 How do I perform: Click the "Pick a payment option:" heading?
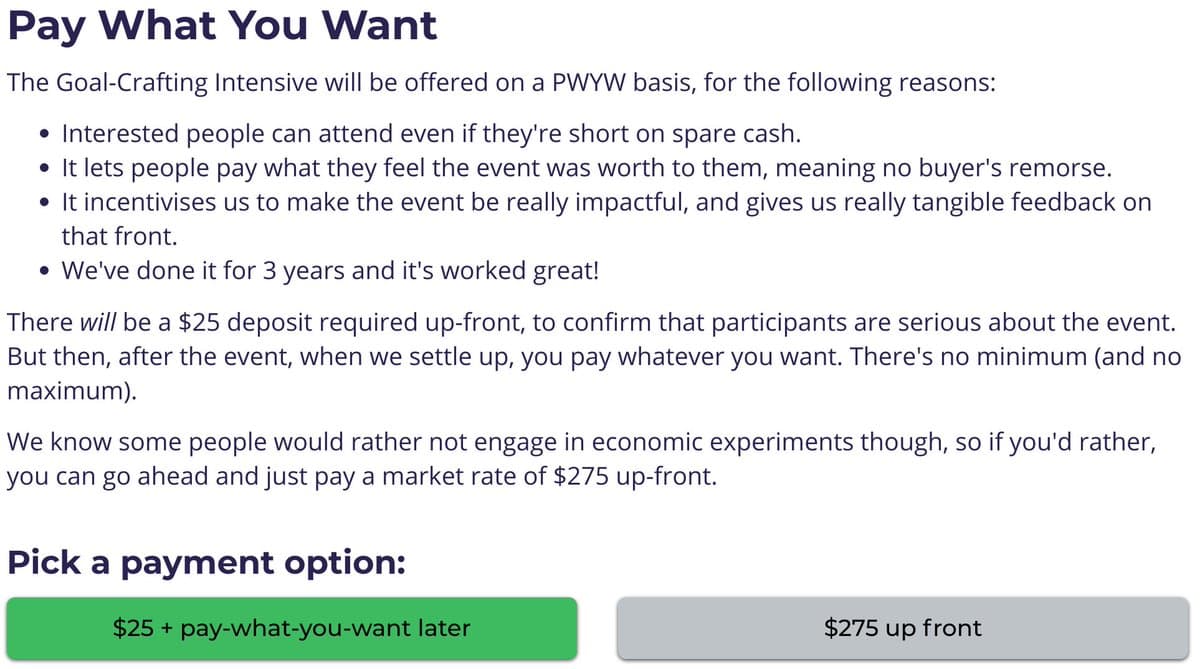[206, 561]
